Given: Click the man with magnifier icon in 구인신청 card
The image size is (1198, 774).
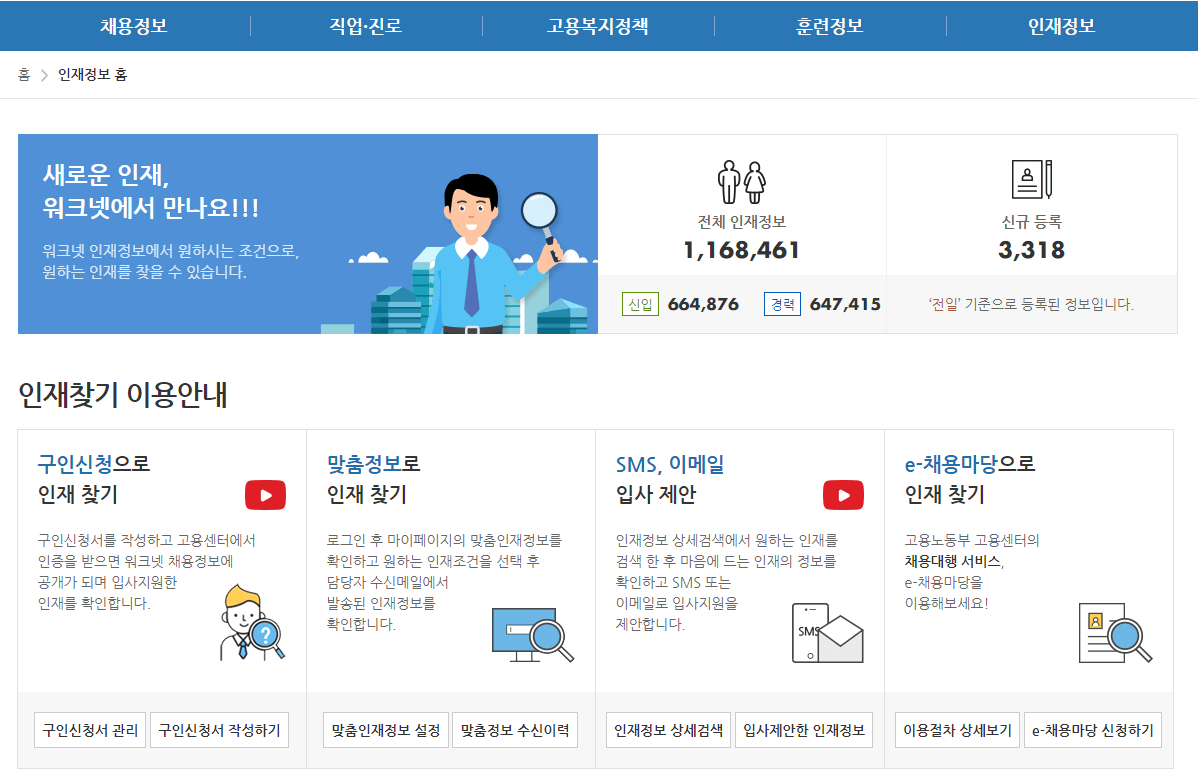Looking at the screenshot, I should (x=252, y=623).
